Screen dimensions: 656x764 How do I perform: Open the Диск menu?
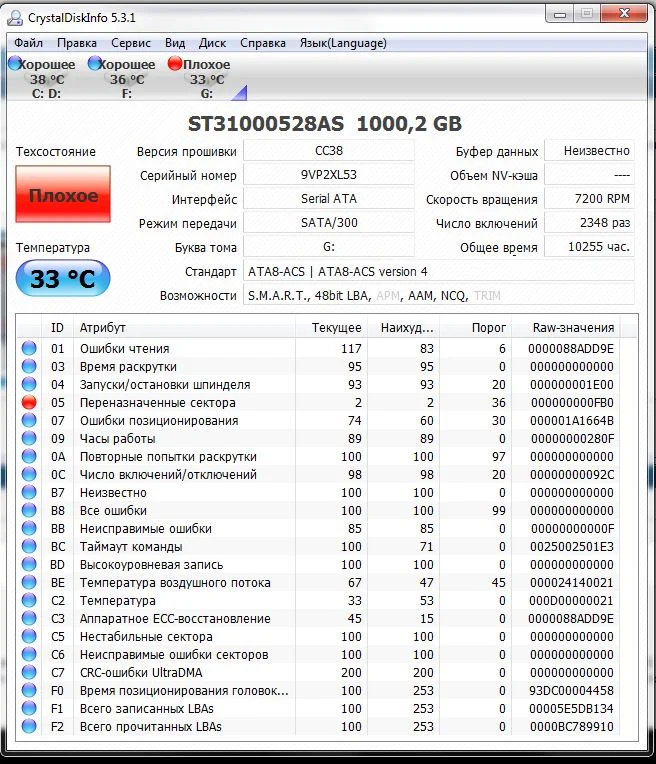point(212,43)
